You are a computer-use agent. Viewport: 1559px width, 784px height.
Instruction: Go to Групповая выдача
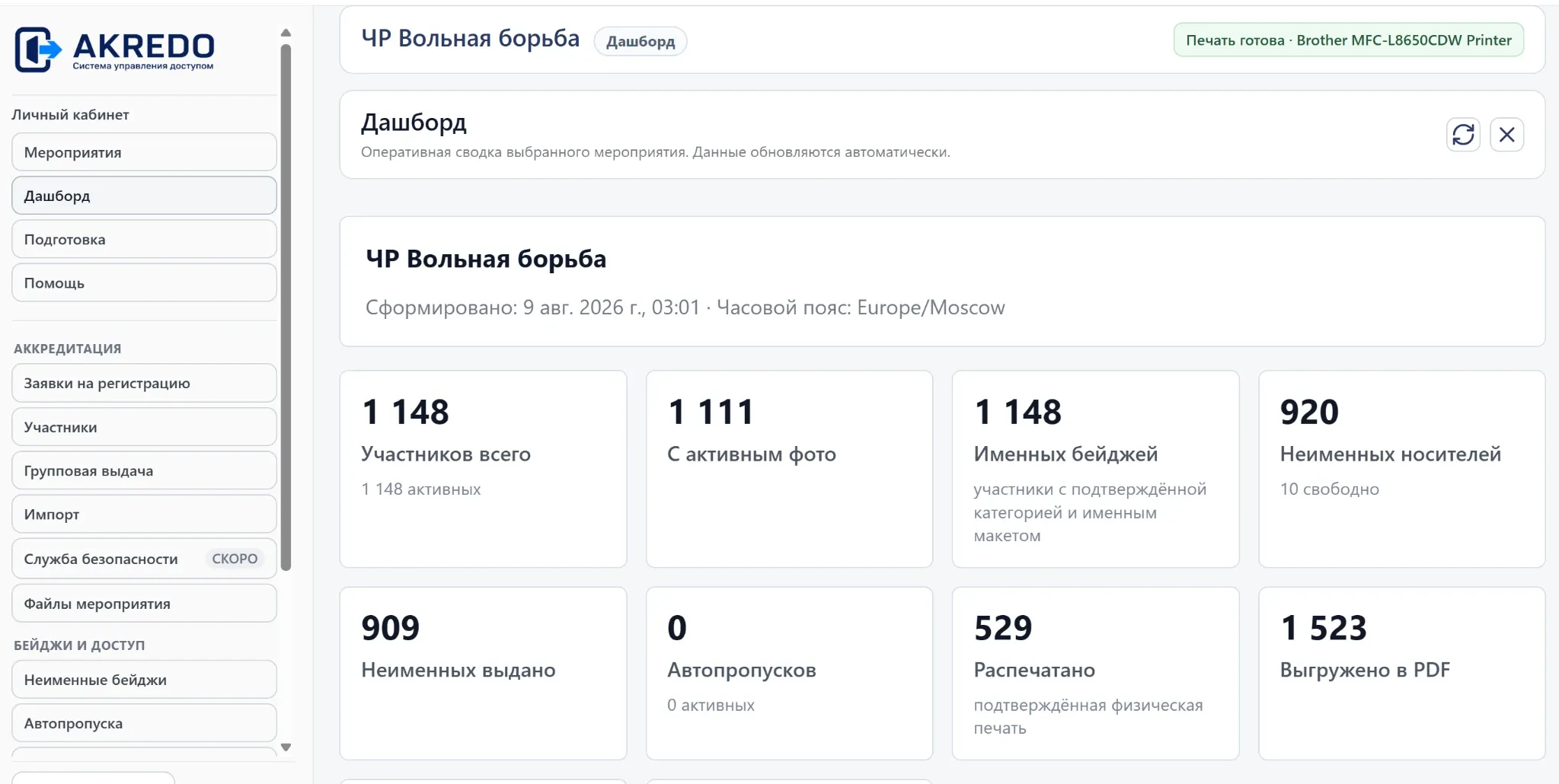[x=144, y=470]
